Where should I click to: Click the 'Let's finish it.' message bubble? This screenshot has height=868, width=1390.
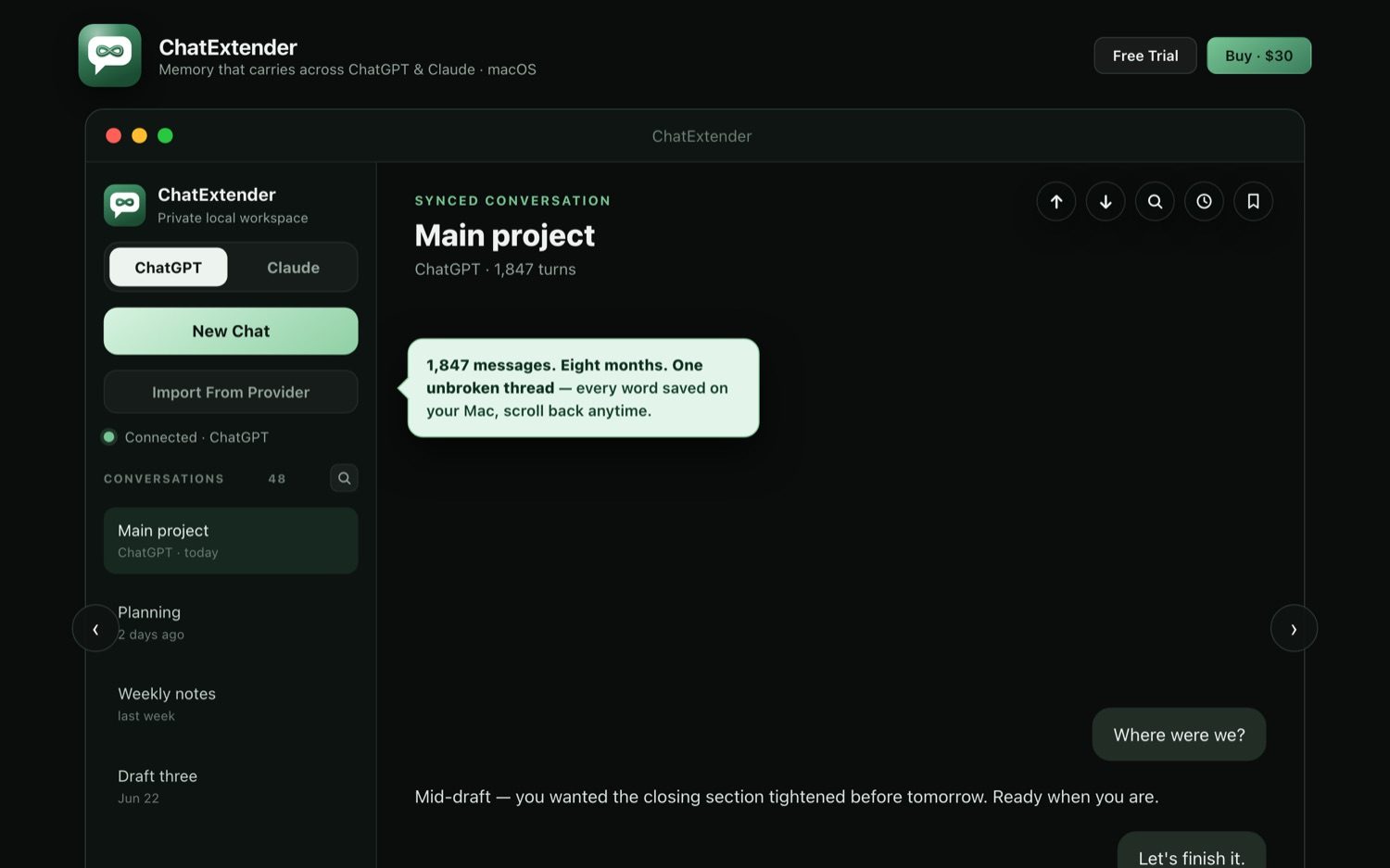pyautogui.click(x=1191, y=852)
